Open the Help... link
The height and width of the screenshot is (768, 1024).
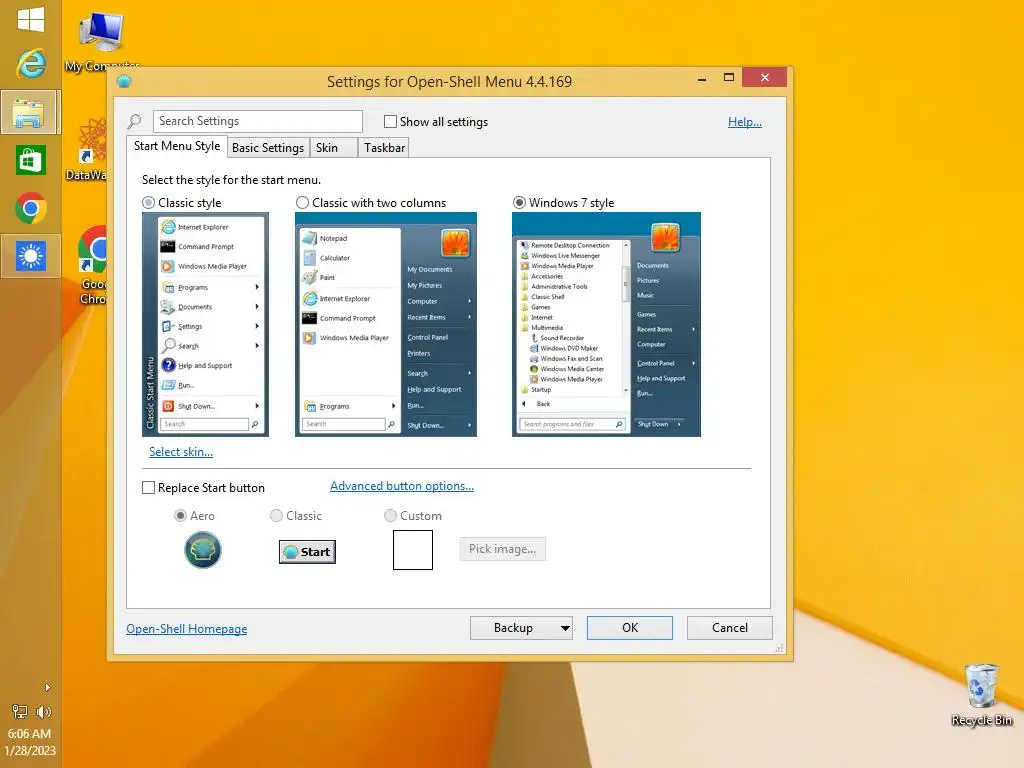tap(744, 121)
